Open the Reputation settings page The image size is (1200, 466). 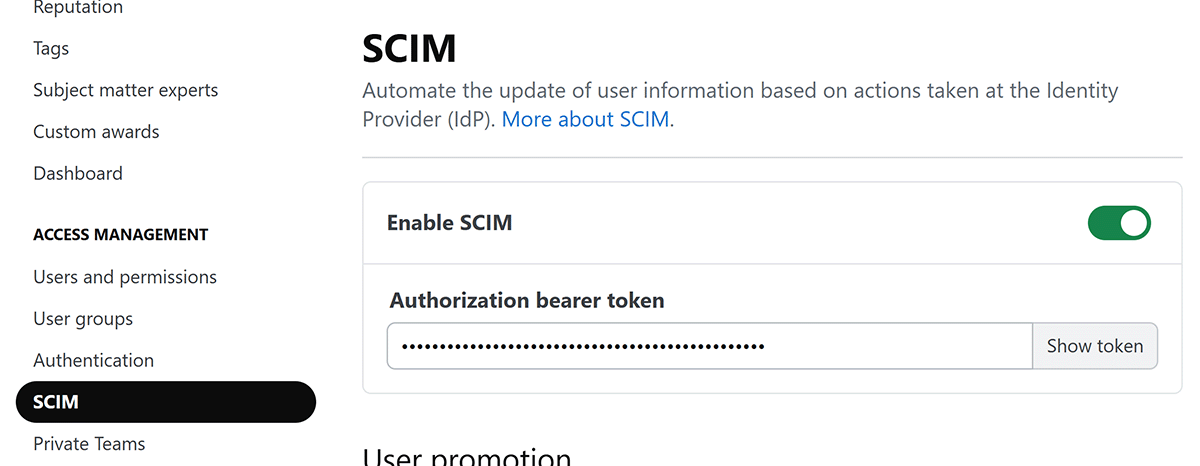tap(78, 8)
